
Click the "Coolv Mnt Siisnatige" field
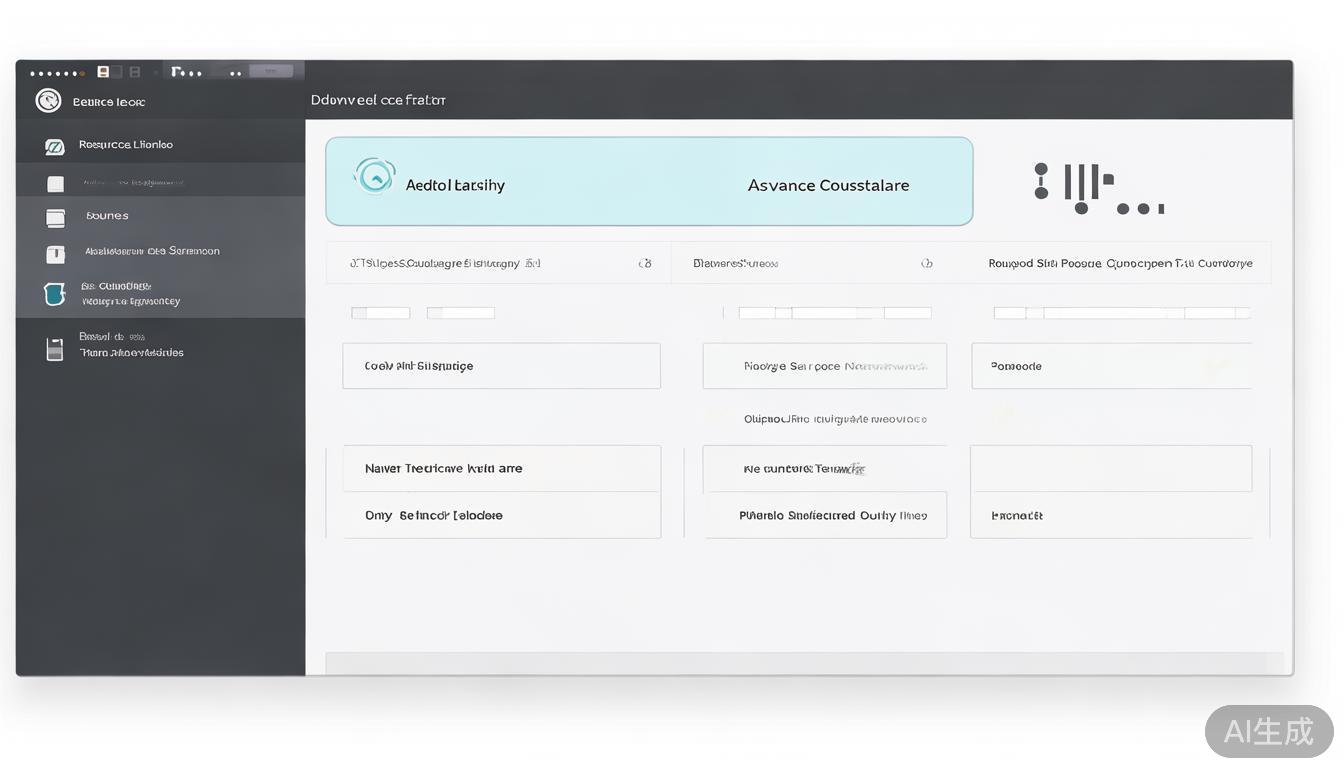tap(501, 366)
